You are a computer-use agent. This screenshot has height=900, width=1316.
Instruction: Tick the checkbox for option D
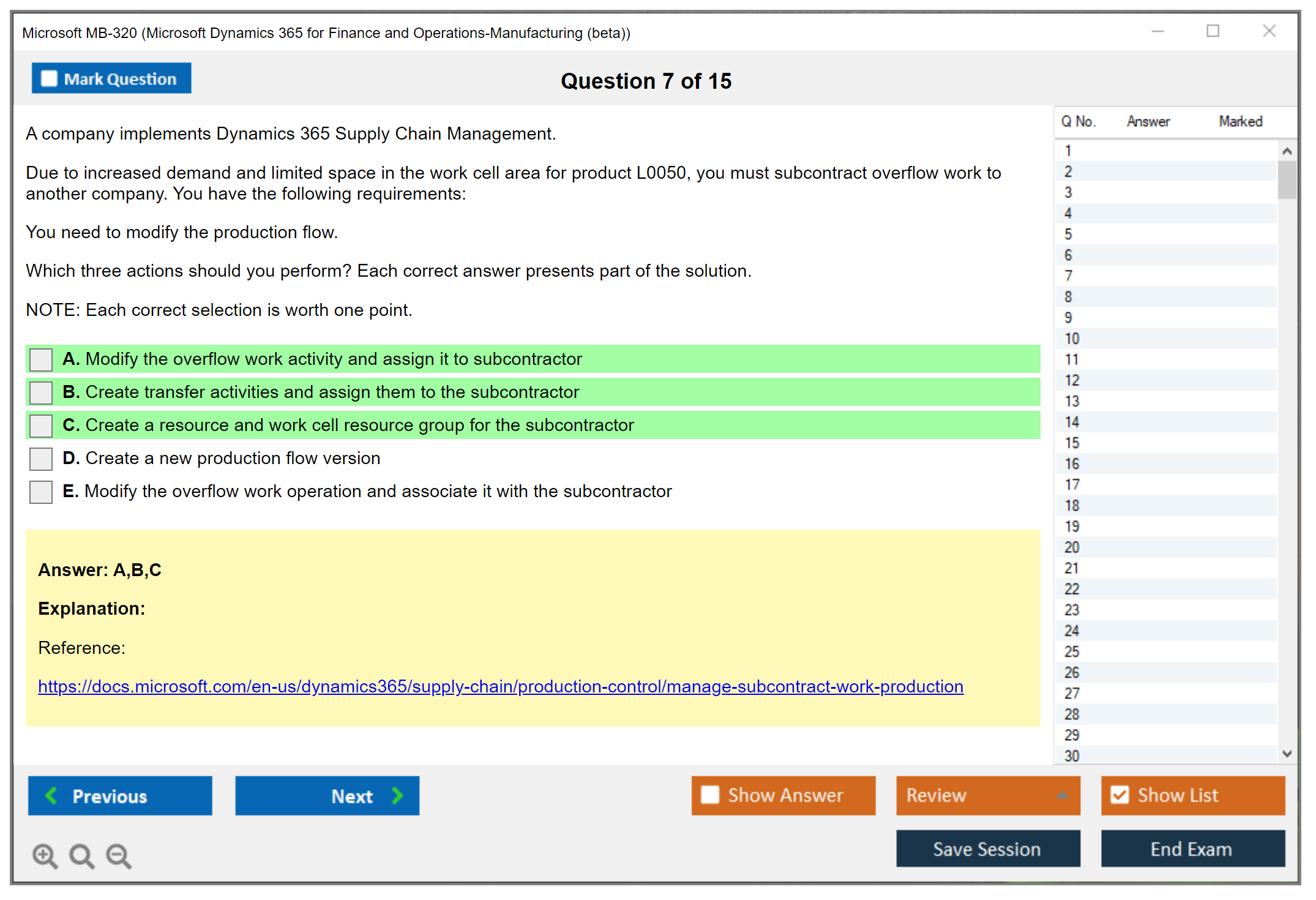click(x=41, y=459)
